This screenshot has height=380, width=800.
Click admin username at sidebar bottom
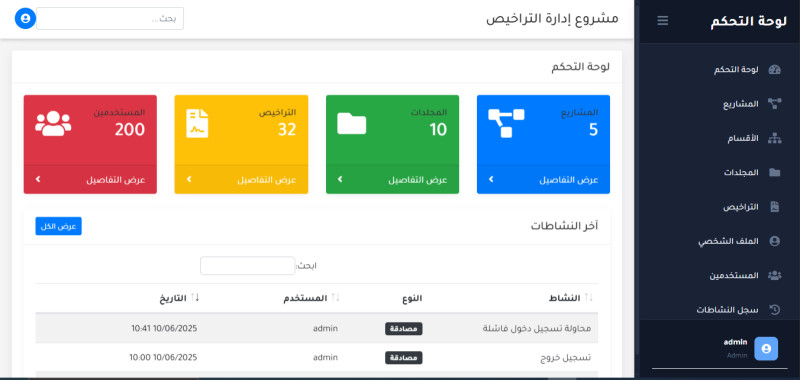click(735, 342)
